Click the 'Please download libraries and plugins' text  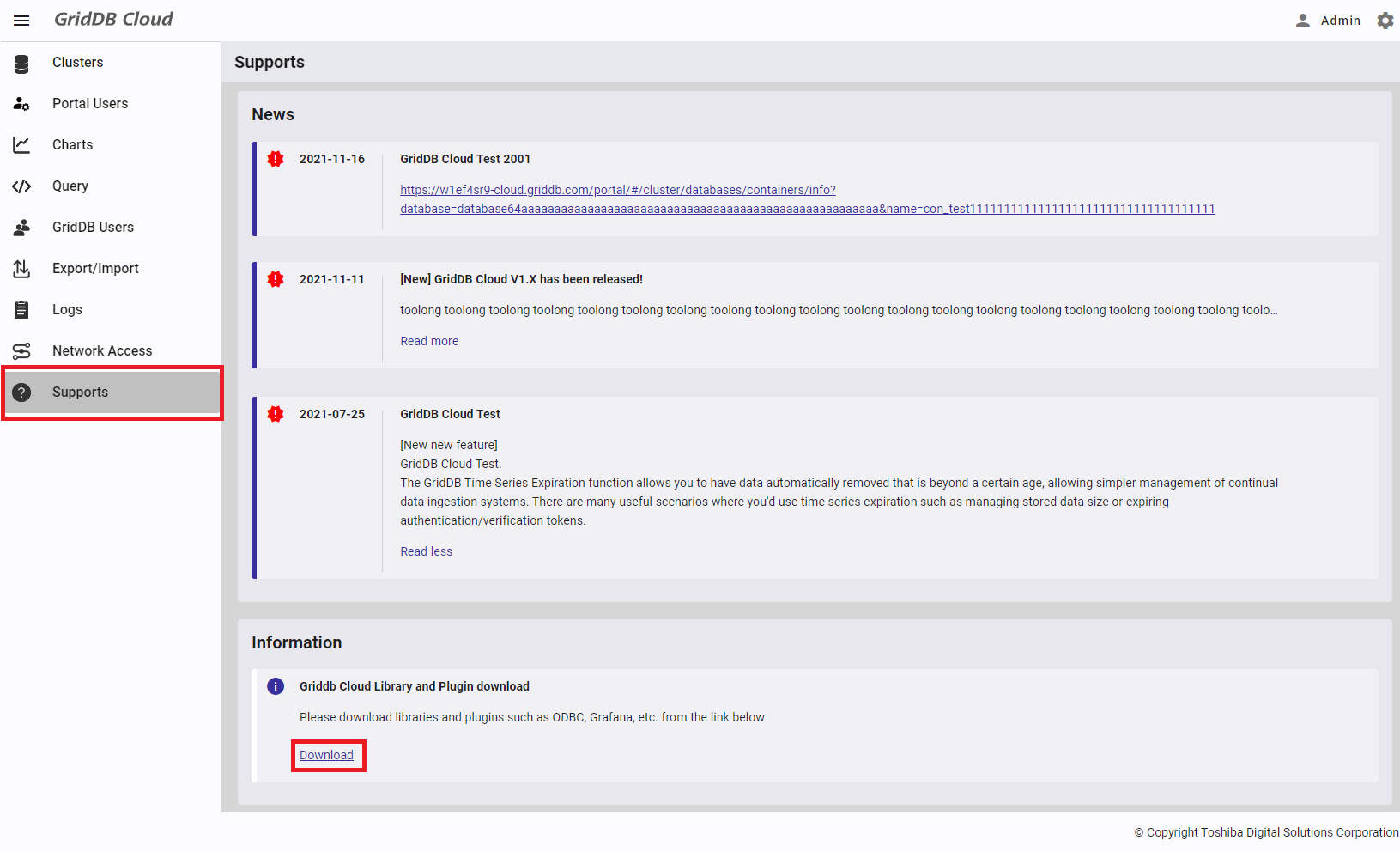coord(532,717)
